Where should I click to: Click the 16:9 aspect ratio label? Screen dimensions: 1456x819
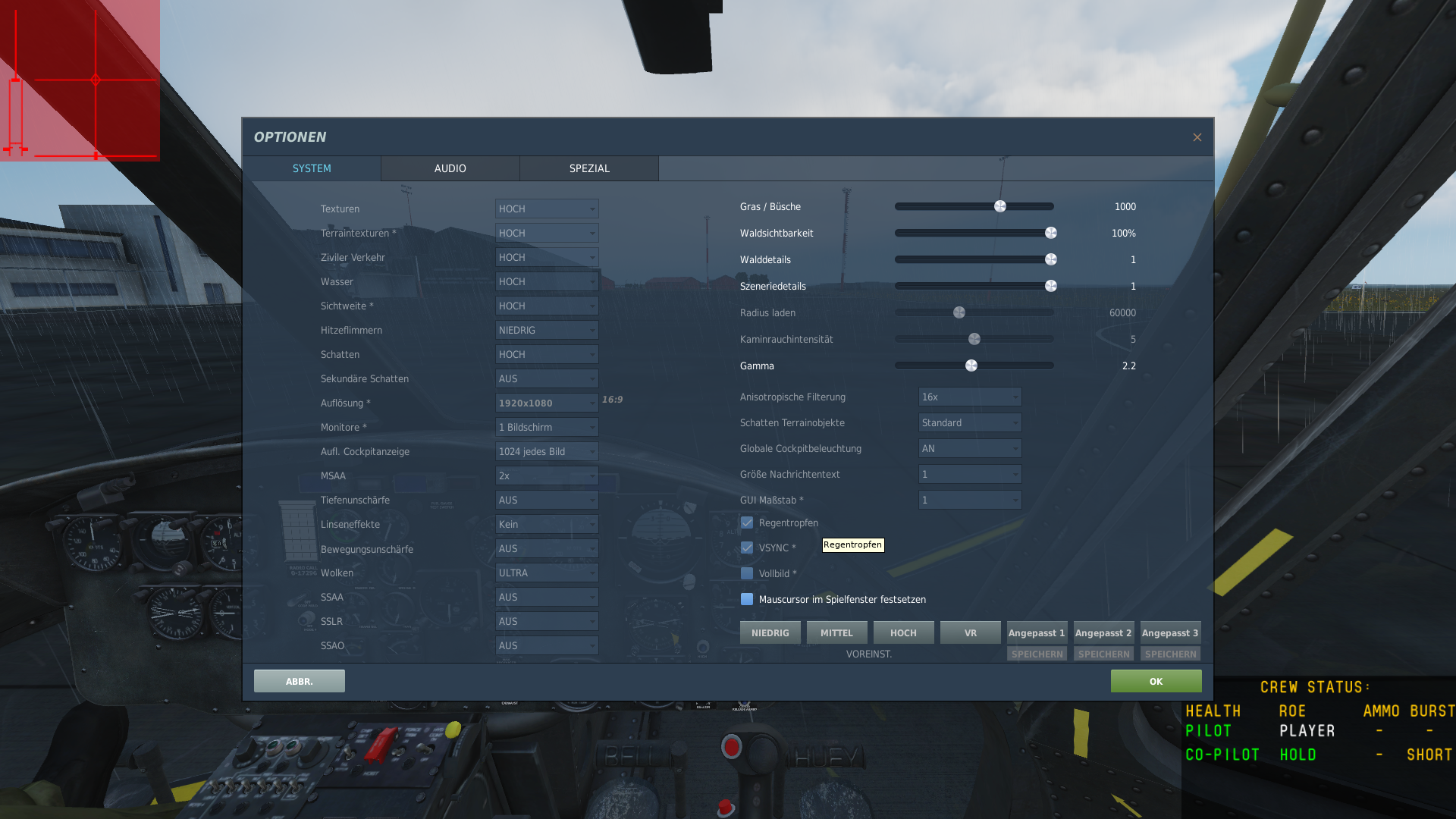(x=613, y=400)
